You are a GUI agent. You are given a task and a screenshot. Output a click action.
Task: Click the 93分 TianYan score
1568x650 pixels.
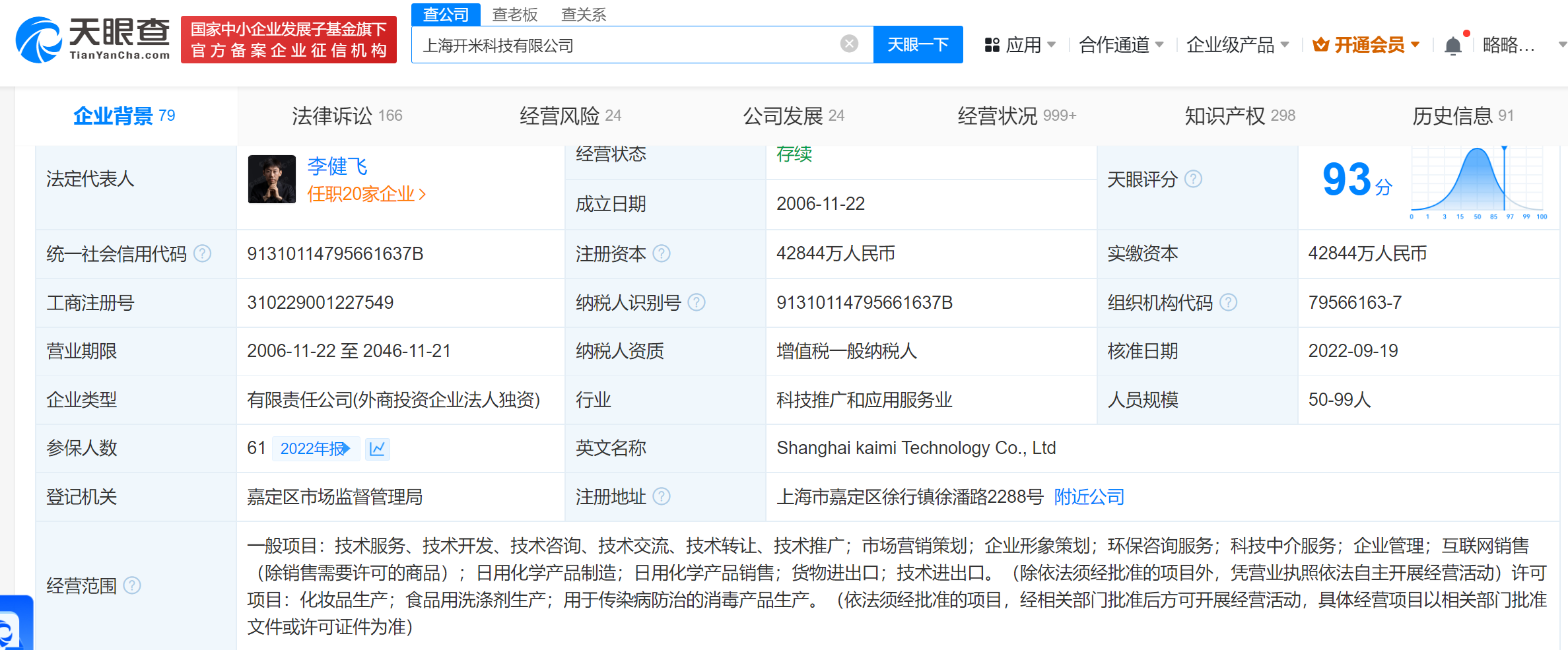1357,179
